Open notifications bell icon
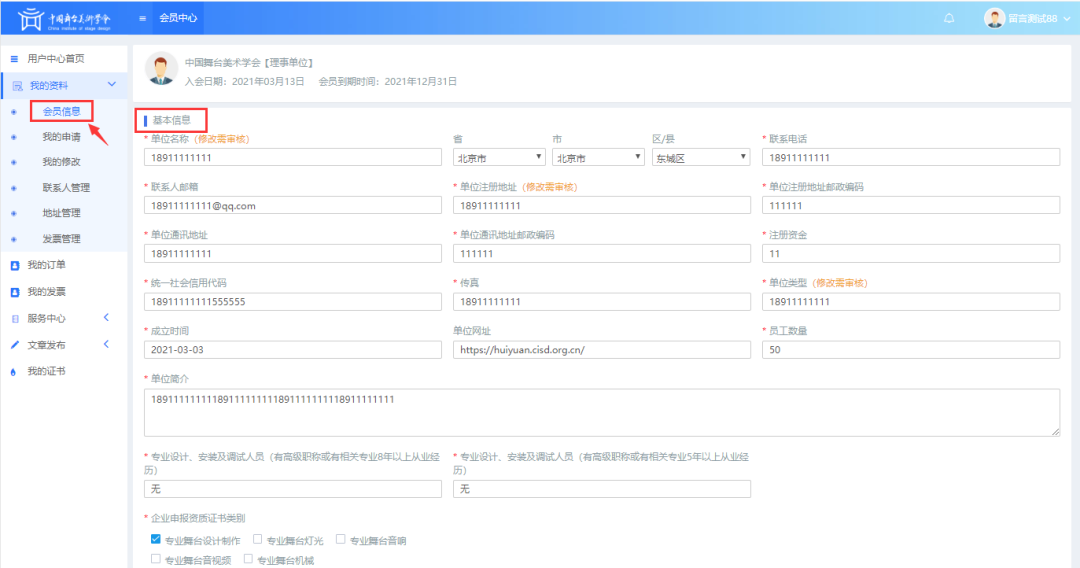The height and width of the screenshot is (568, 1080). (x=949, y=18)
